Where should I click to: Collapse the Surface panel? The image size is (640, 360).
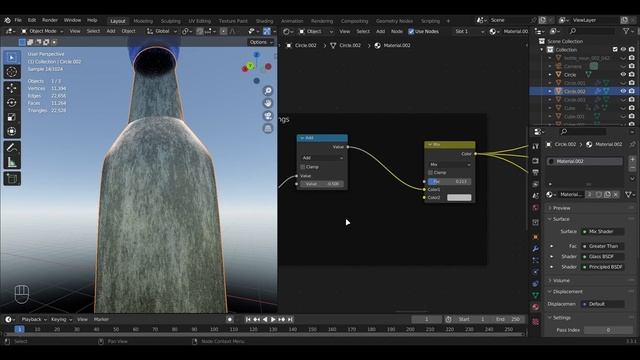pos(561,219)
